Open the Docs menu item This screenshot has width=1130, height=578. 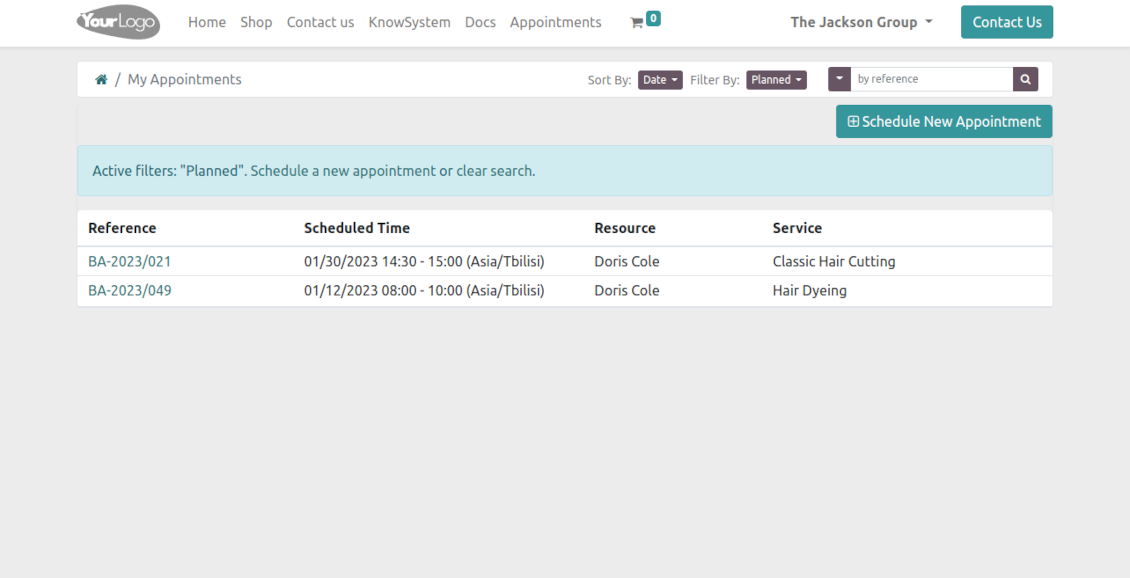(x=480, y=22)
